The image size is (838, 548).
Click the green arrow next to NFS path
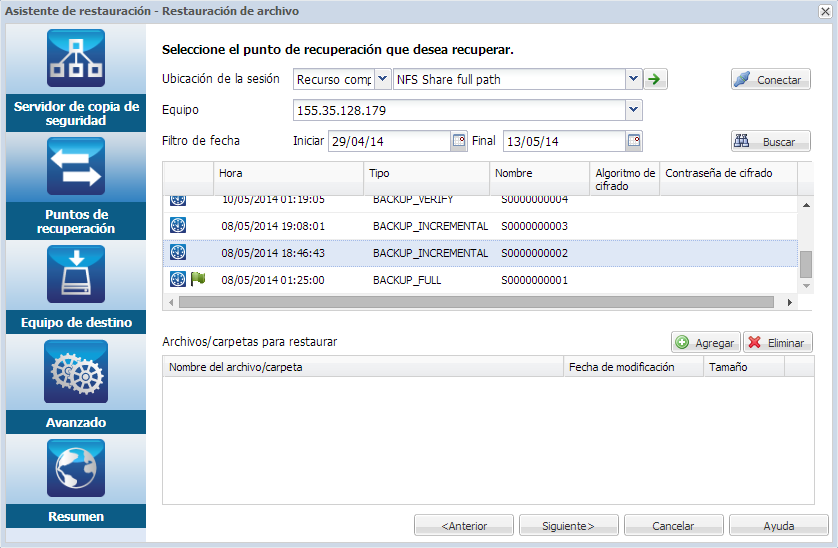click(656, 80)
